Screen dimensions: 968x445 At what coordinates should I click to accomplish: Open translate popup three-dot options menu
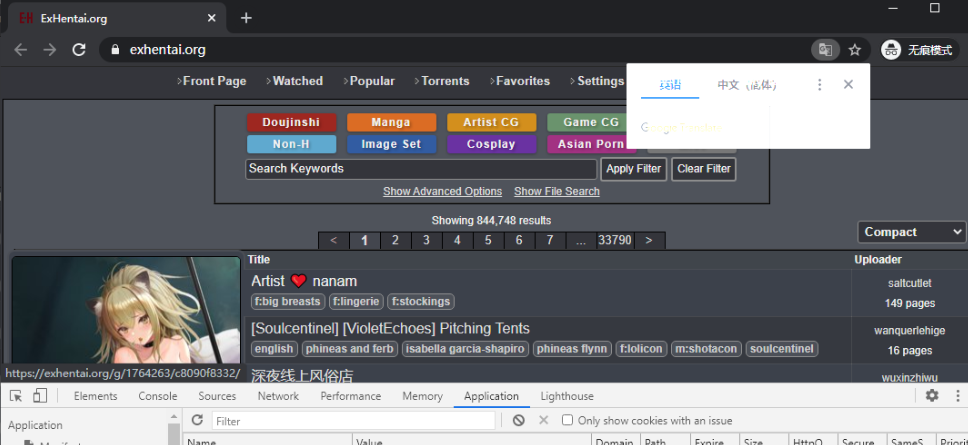[819, 85]
